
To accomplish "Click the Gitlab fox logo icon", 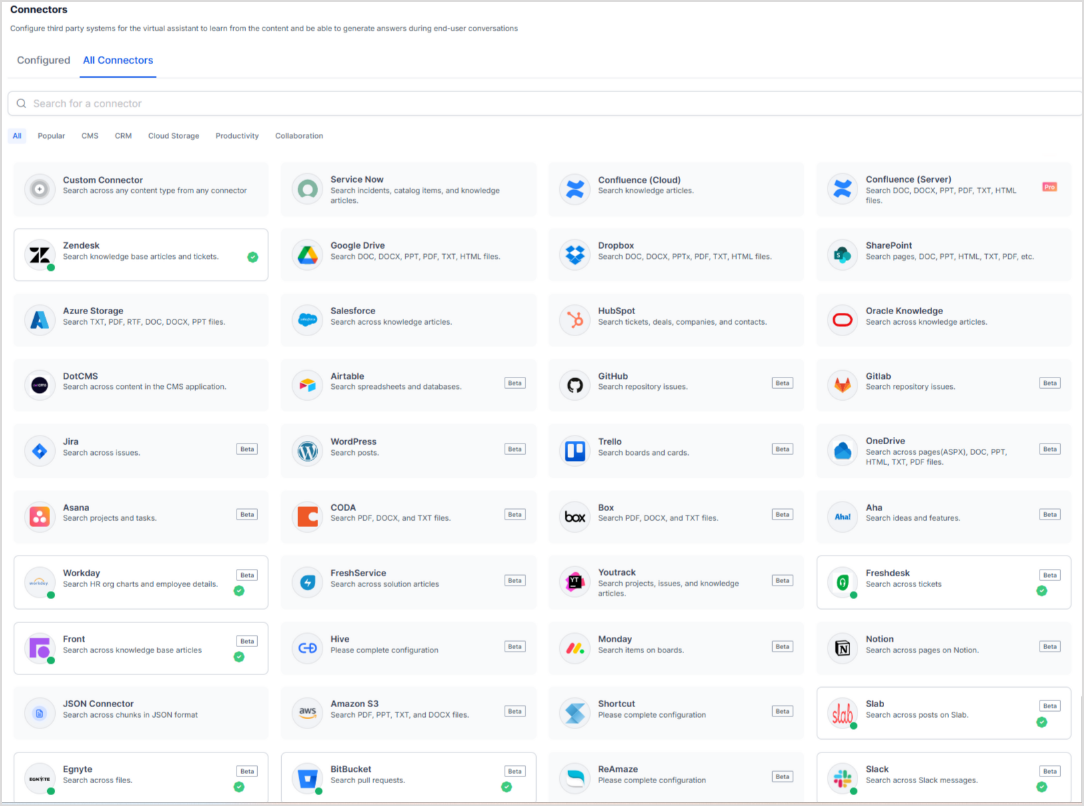I will pos(842,385).
